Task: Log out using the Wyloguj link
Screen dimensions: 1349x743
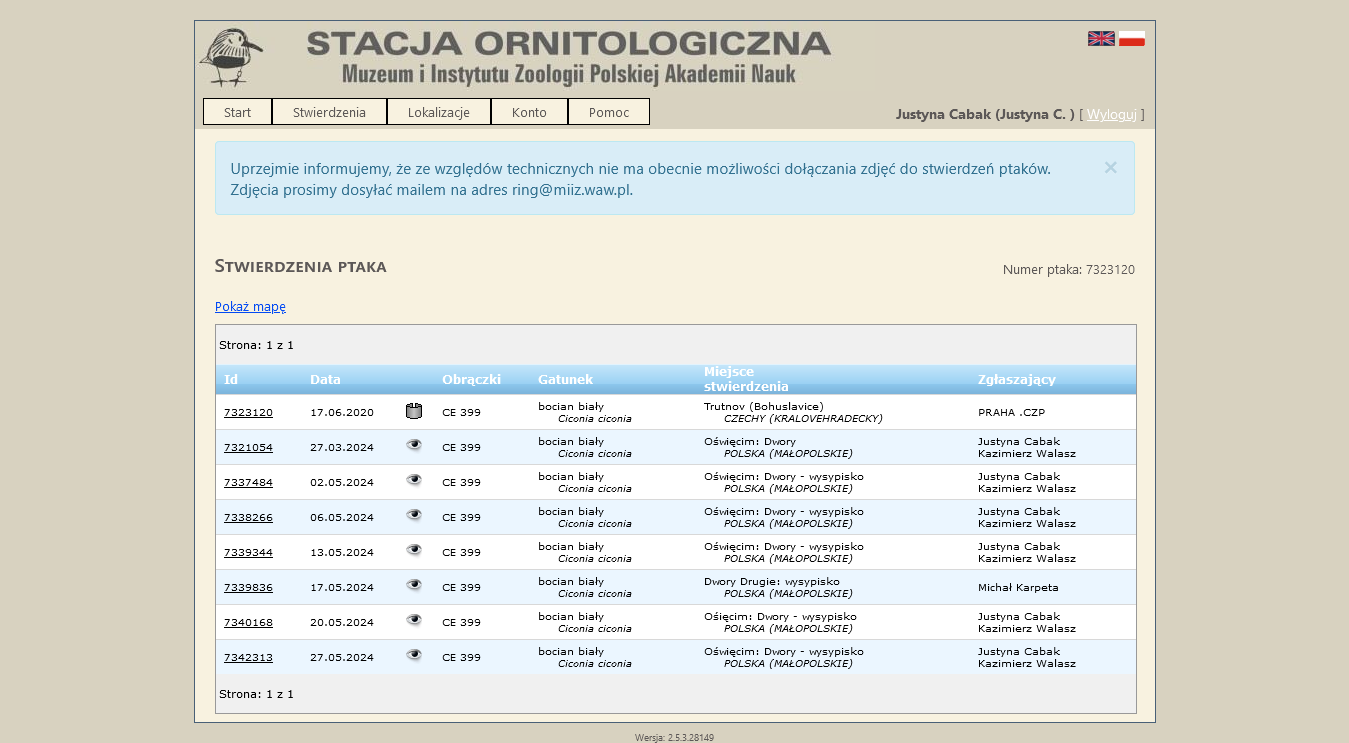Action: tap(1111, 114)
